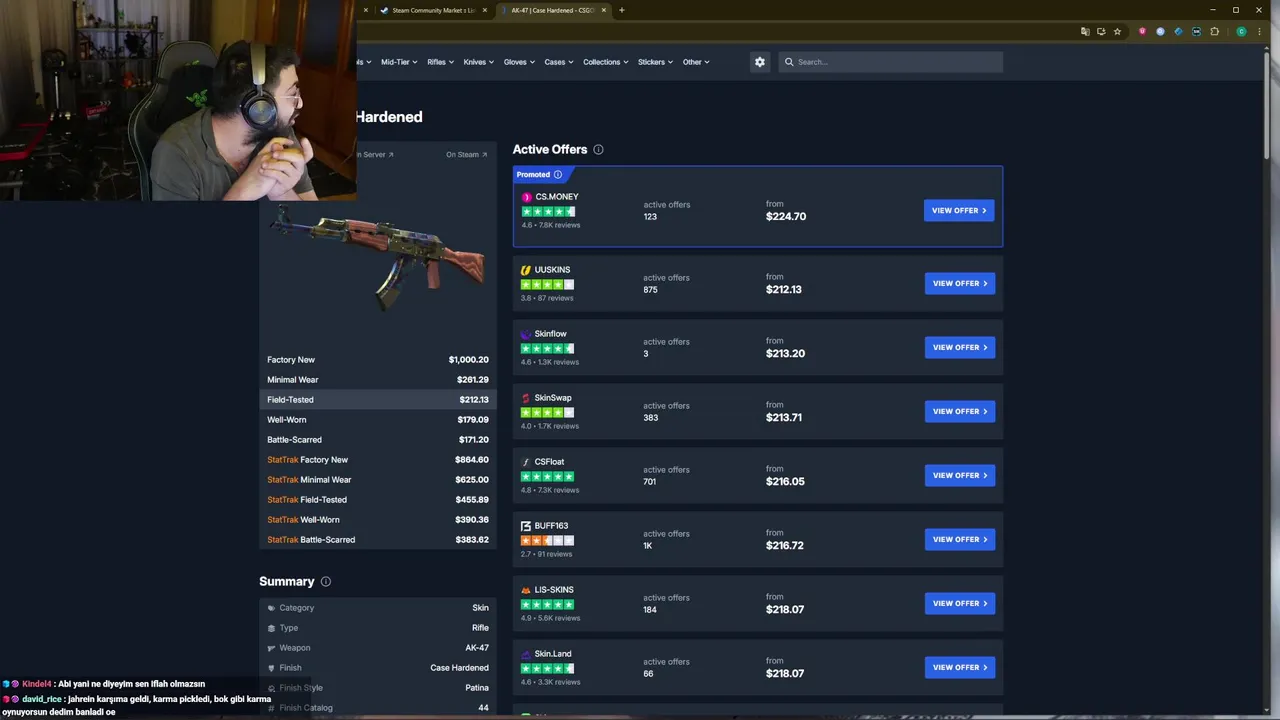This screenshot has height=720, width=1280.
Task: View the BUFF163 offer
Action: (959, 540)
